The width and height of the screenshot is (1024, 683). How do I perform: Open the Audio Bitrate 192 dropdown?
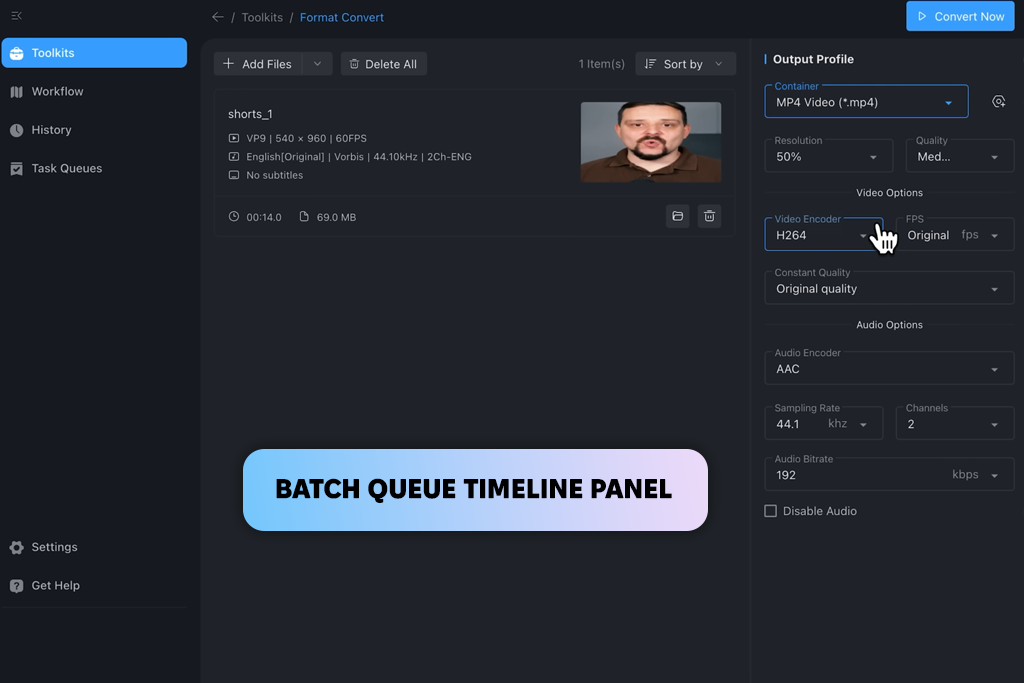pyautogui.click(x=889, y=475)
